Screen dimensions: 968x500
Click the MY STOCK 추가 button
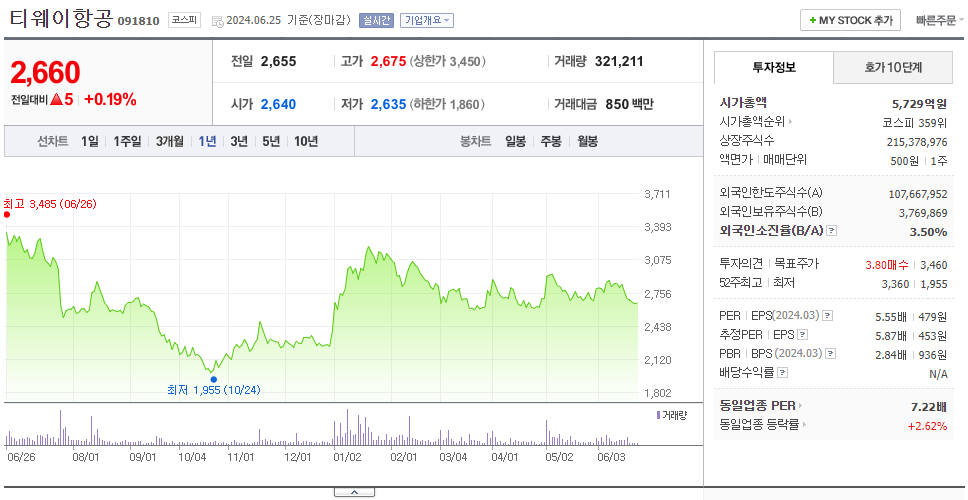pyautogui.click(x=851, y=20)
